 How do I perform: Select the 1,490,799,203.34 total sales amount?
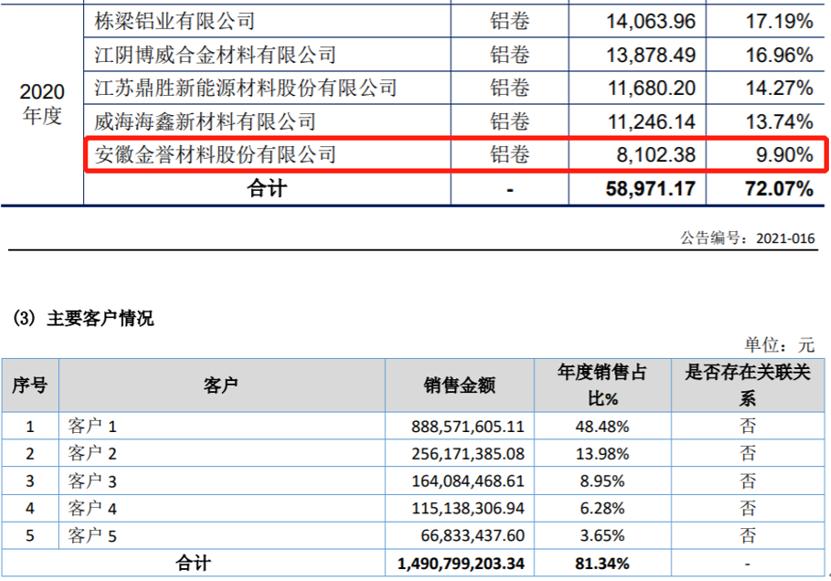click(x=461, y=565)
